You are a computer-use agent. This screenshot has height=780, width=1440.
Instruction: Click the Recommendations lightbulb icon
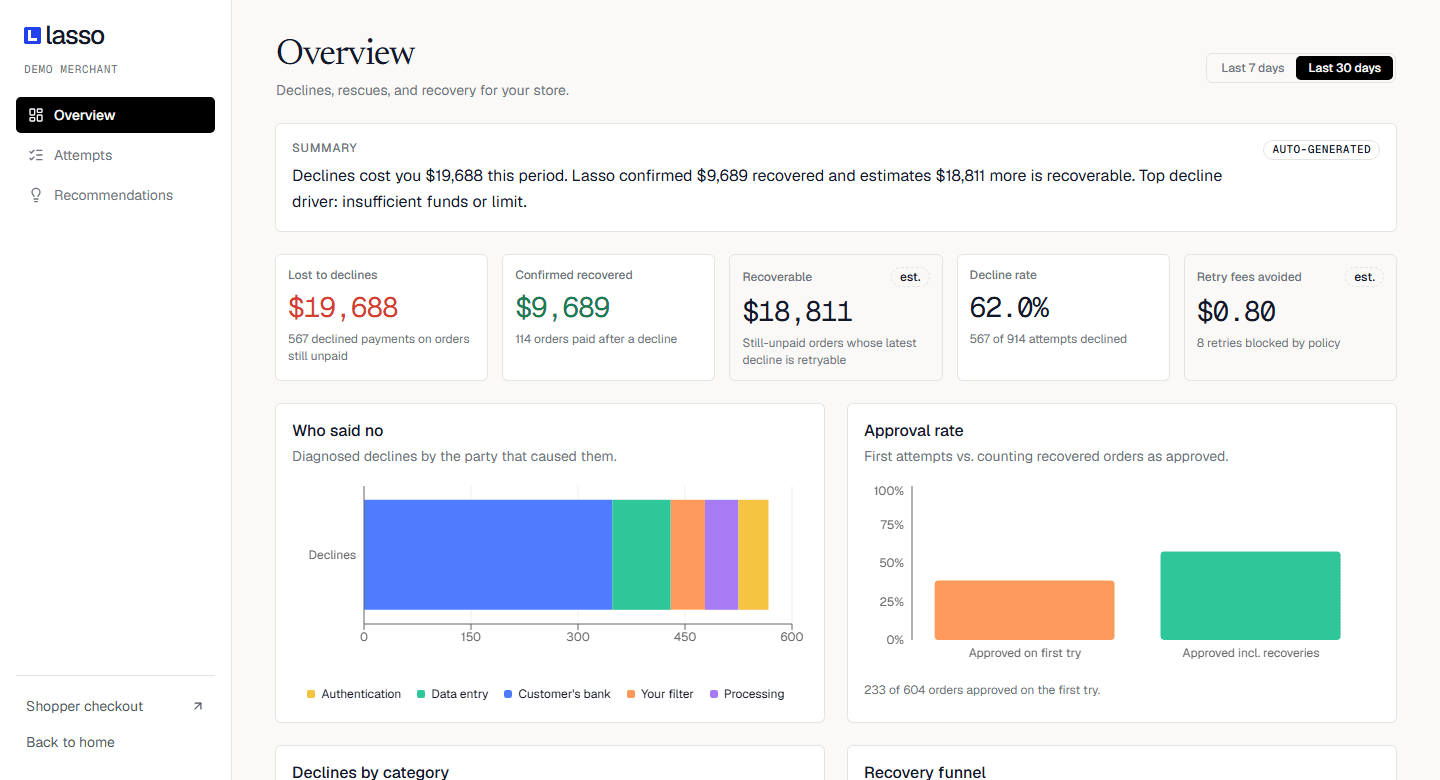click(x=36, y=195)
